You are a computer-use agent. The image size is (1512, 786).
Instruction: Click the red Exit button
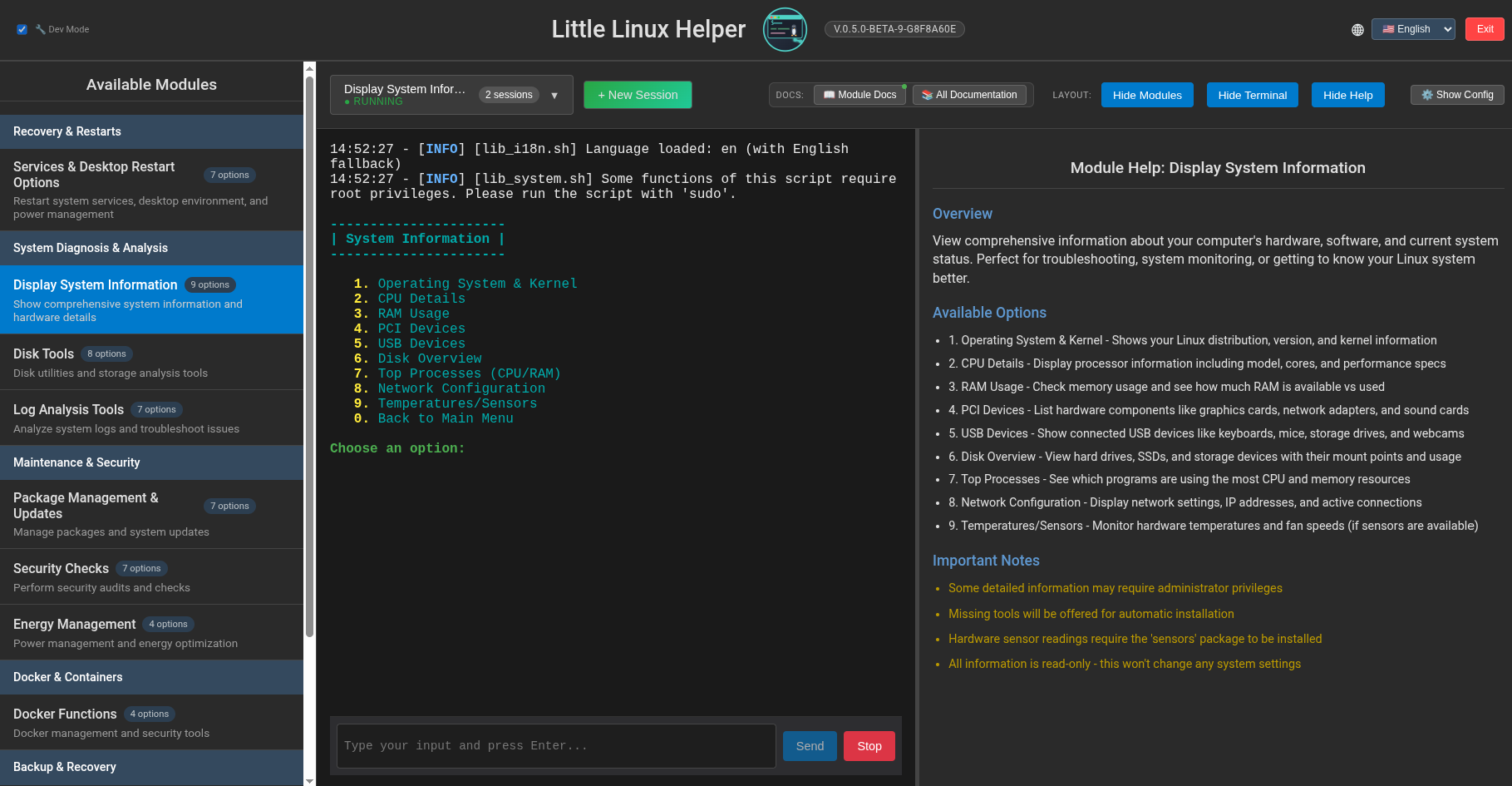tap(1485, 29)
